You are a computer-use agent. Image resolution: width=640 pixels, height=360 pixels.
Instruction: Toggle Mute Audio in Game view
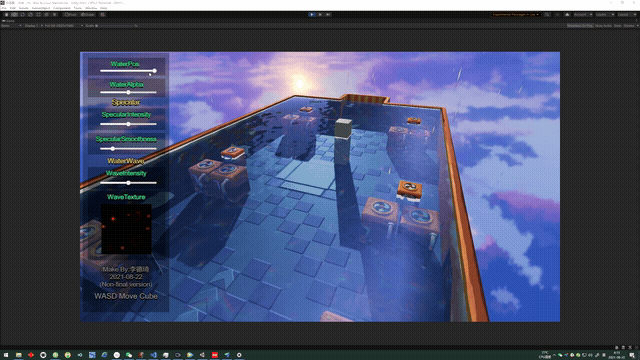click(x=603, y=26)
